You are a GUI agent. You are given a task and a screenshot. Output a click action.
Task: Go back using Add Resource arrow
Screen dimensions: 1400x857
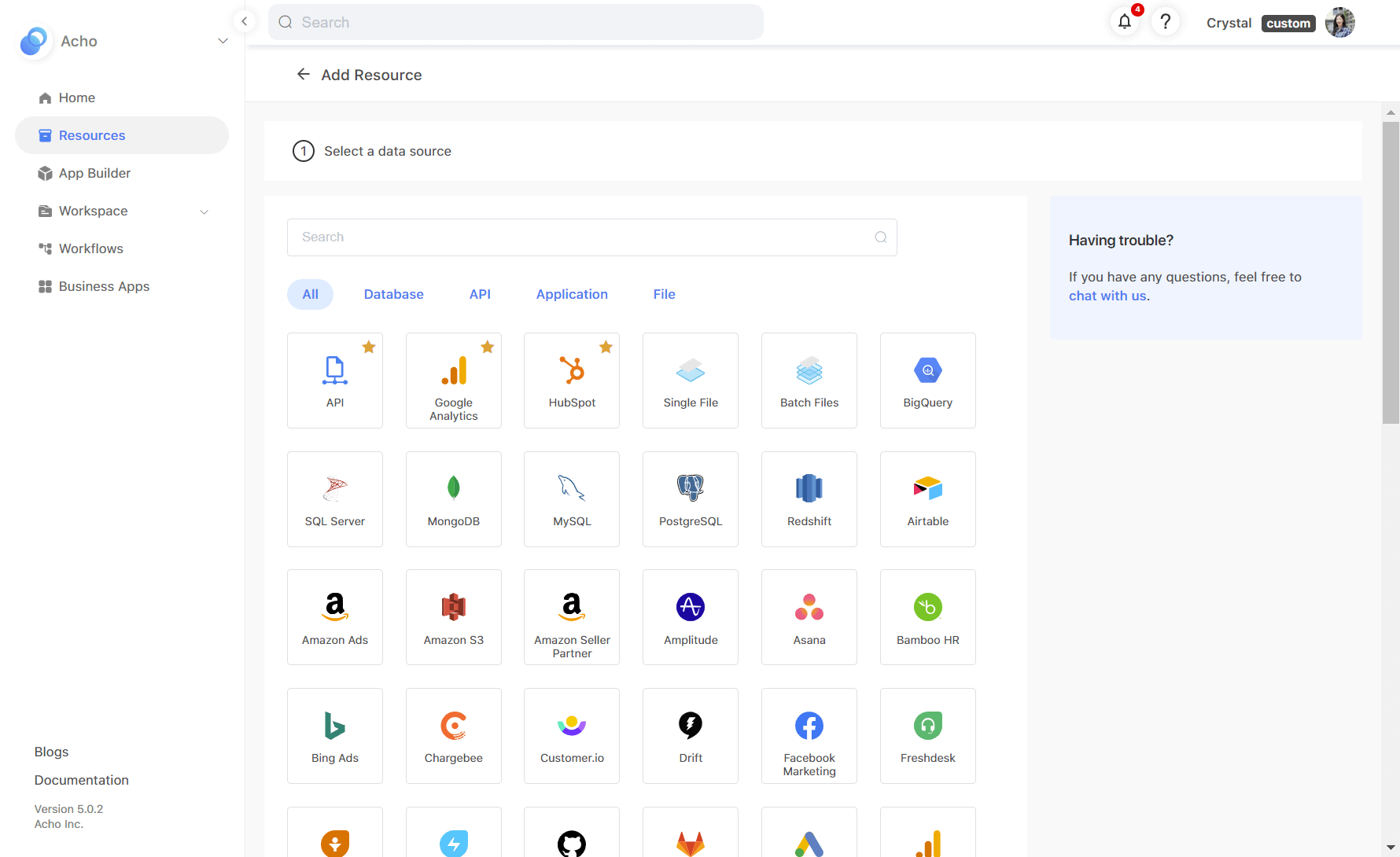304,75
